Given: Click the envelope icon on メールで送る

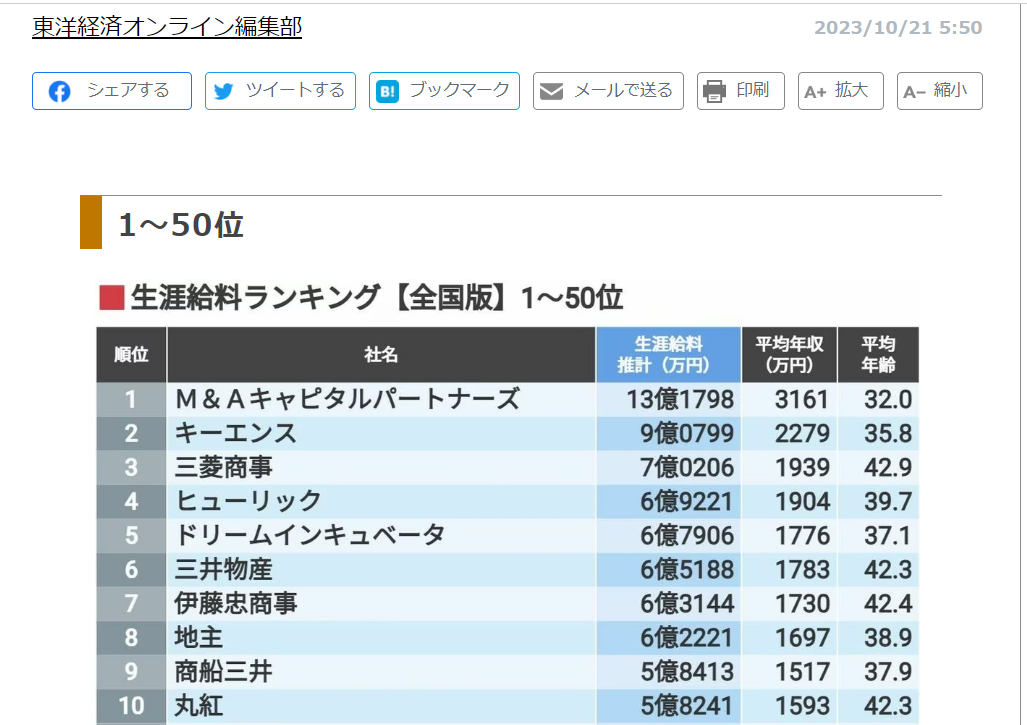Looking at the screenshot, I should 551,91.
